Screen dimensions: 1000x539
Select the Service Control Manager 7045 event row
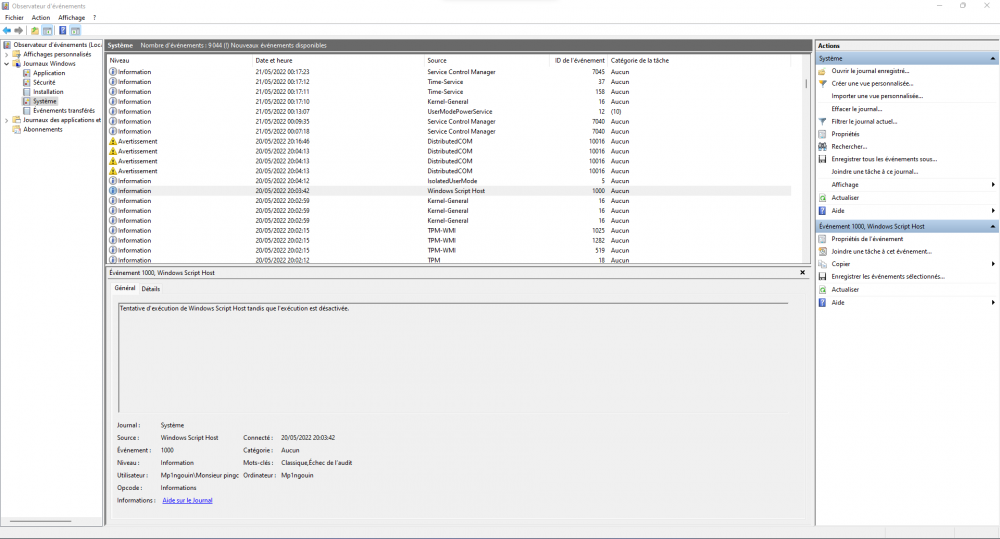tap(449, 72)
